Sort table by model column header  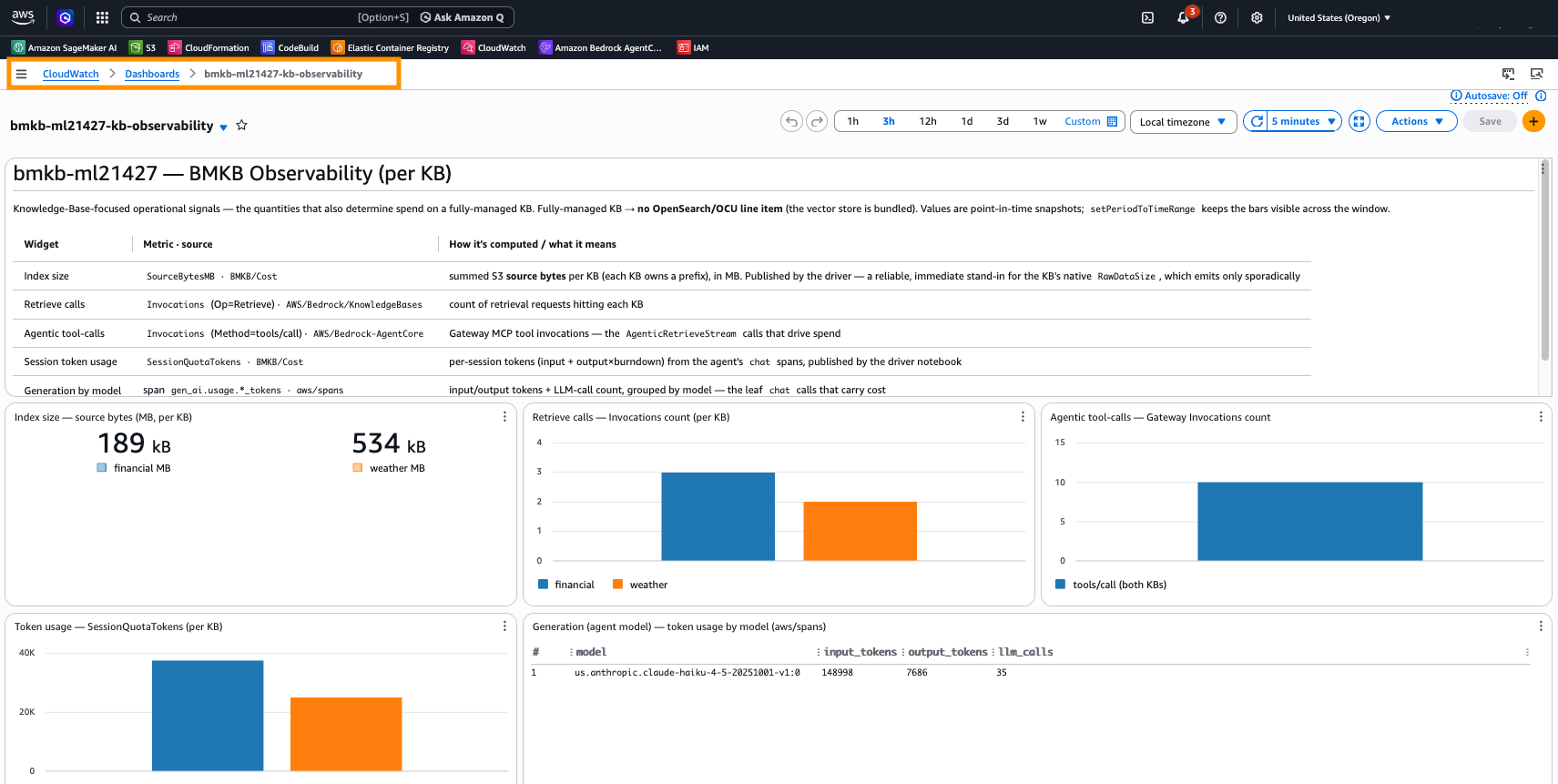pos(591,652)
